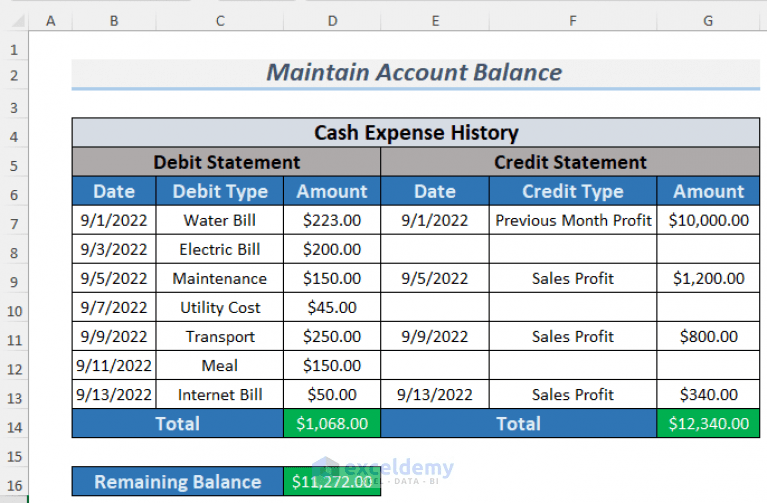Select the 'Credit Statement' header cell
The width and height of the screenshot is (767, 503).
(x=570, y=162)
